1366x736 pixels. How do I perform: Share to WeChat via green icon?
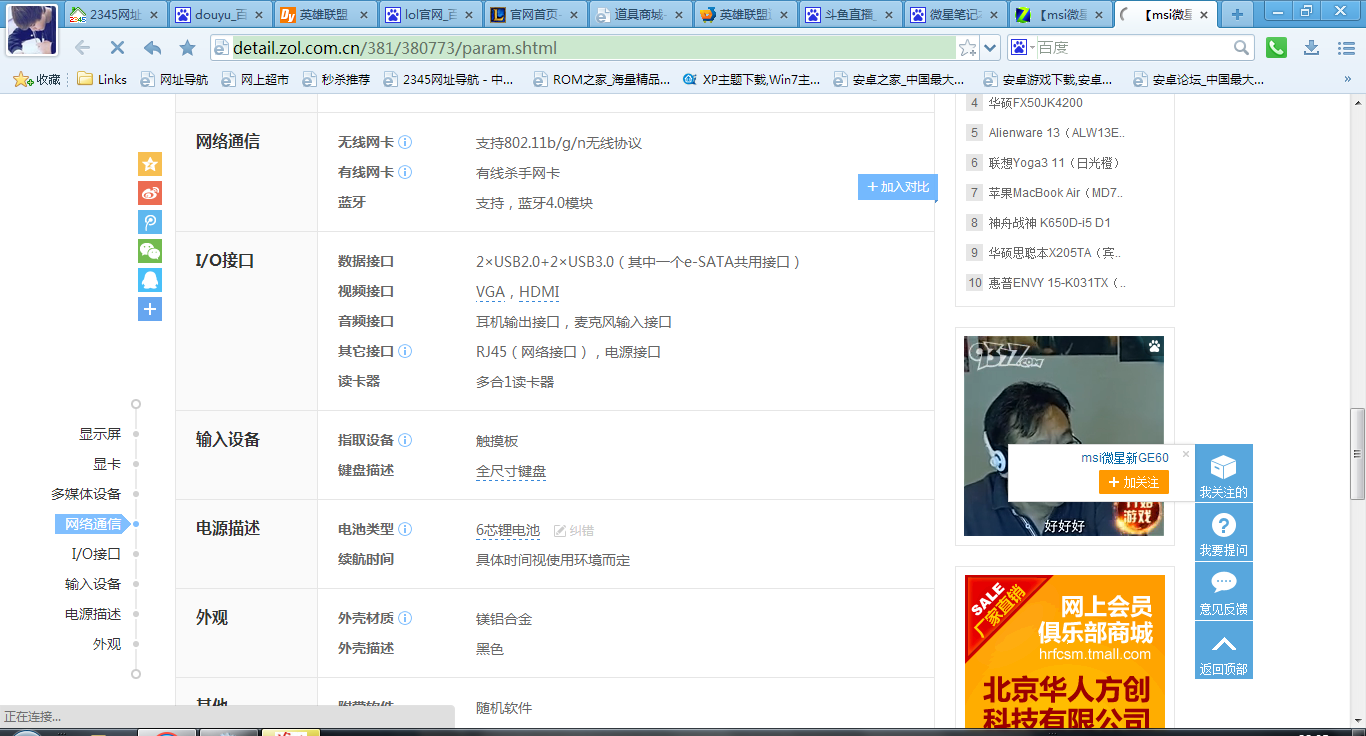(x=150, y=252)
